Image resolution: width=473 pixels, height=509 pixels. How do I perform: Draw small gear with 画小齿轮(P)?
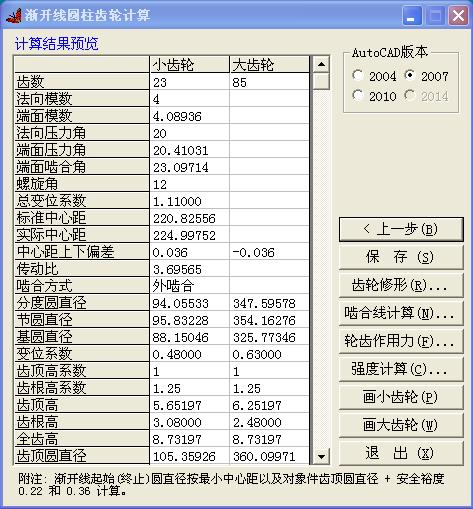401,397
